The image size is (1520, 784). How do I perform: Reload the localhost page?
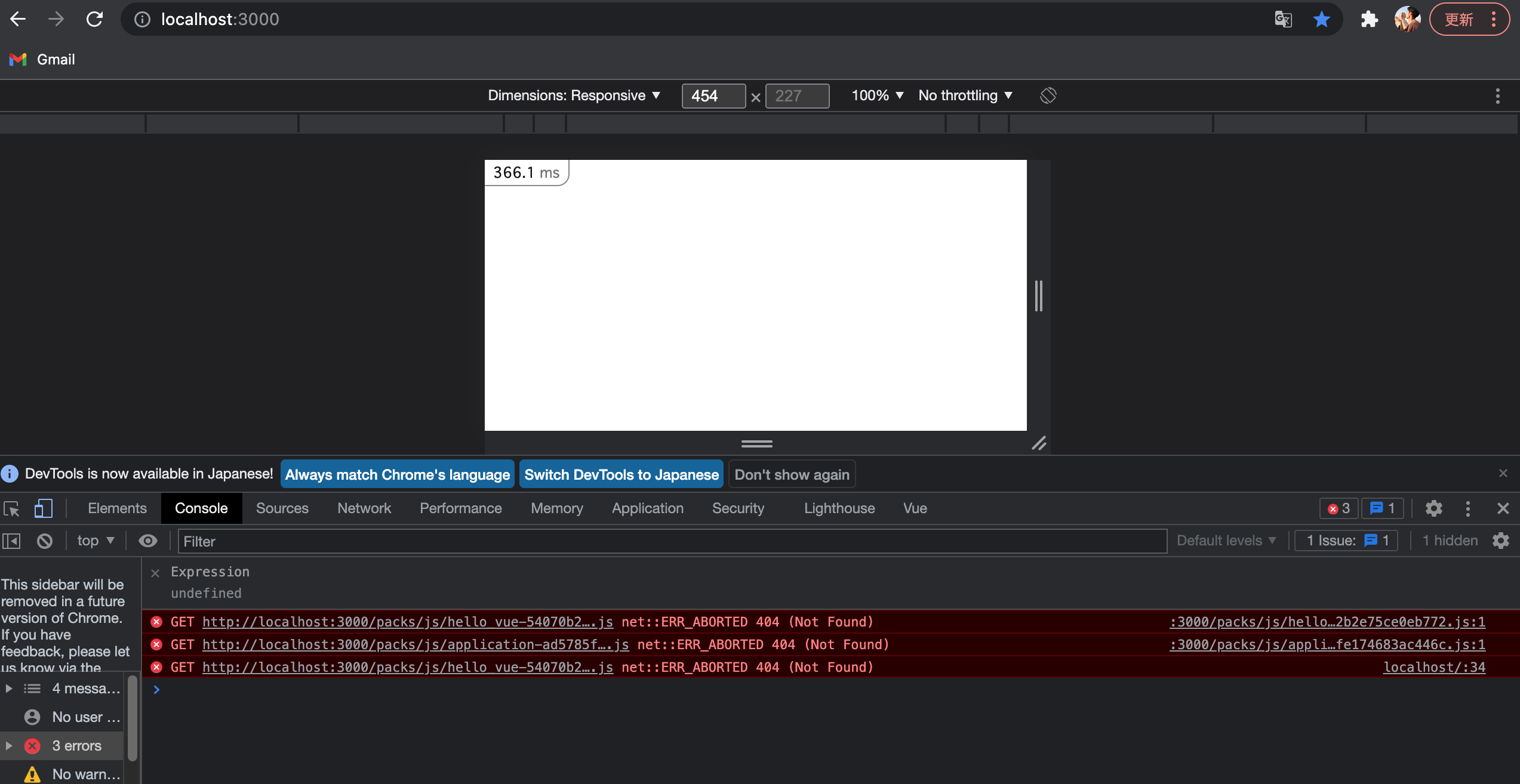pyautogui.click(x=94, y=19)
